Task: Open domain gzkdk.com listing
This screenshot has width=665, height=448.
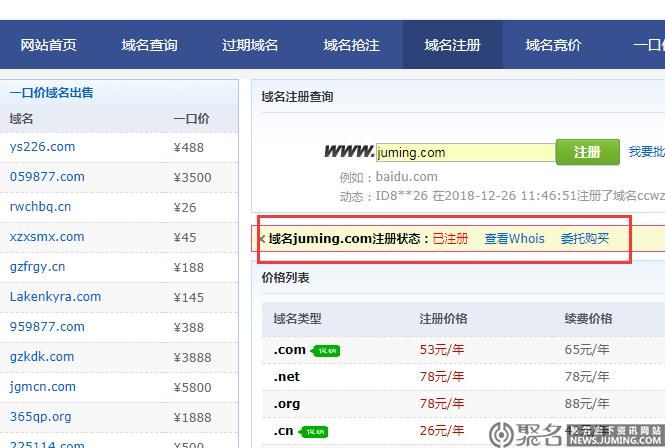Action: (x=42, y=357)
